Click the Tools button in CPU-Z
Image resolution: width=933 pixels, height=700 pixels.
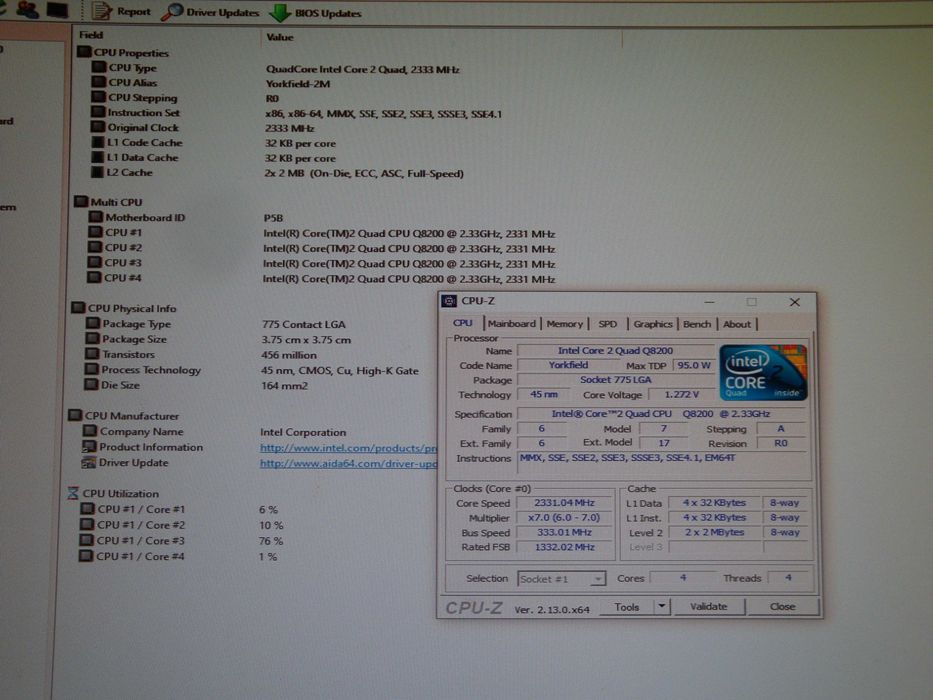tap(627, 607)
